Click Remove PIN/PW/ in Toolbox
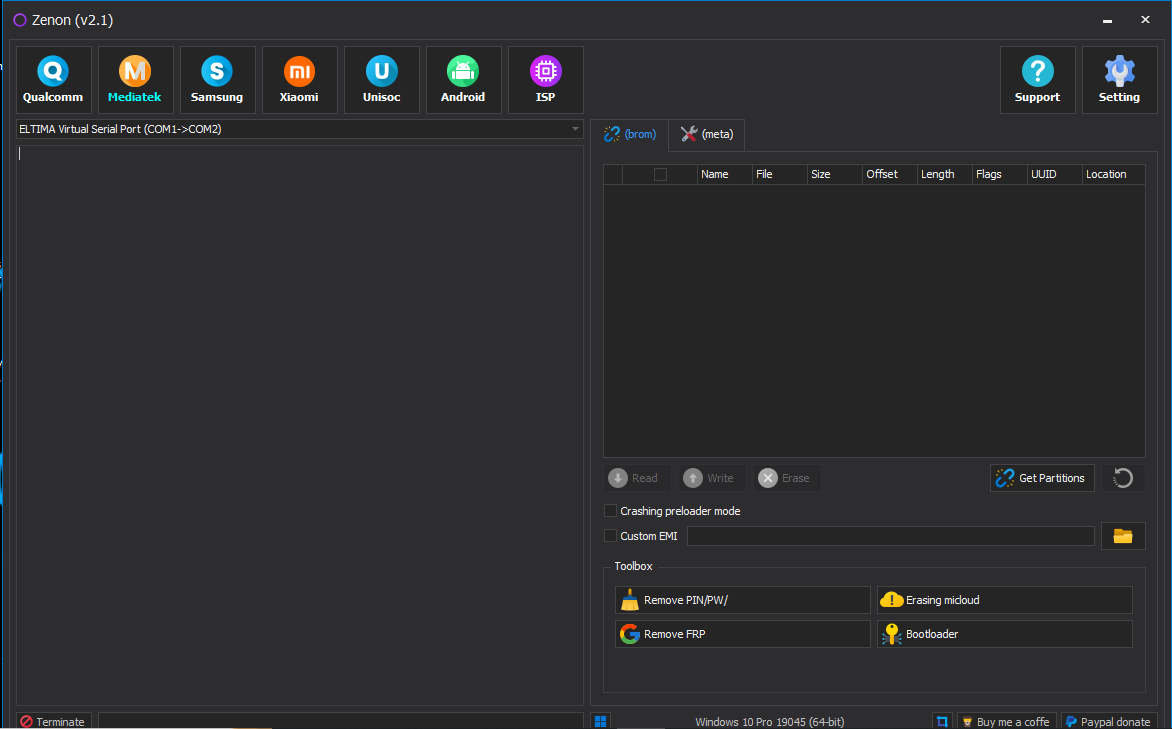This screenshot has width=1172, height=729. point(742,600)
